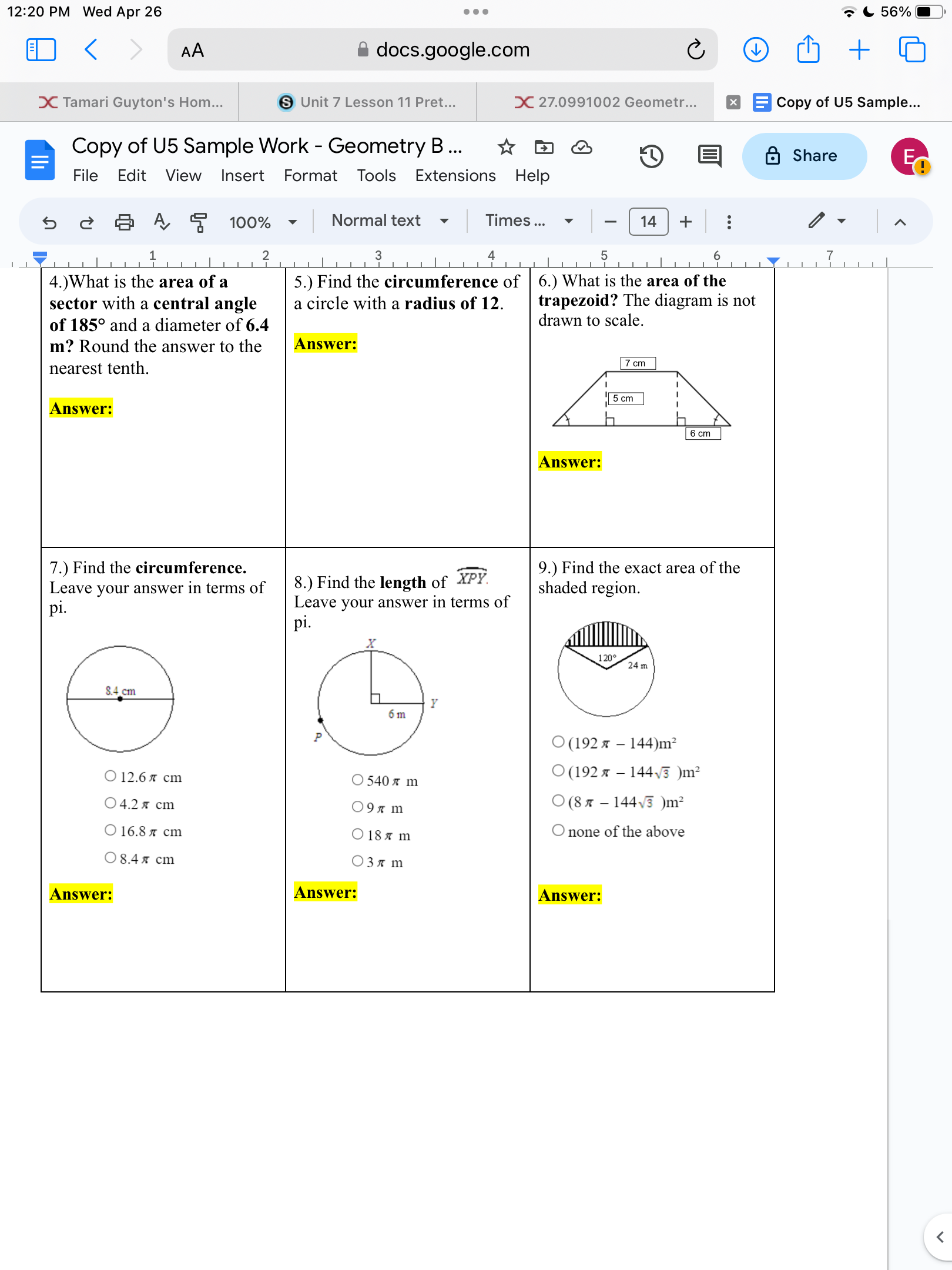
Task: Move document to folder icon
Action: pyautogui.click(x=544, y=149)
